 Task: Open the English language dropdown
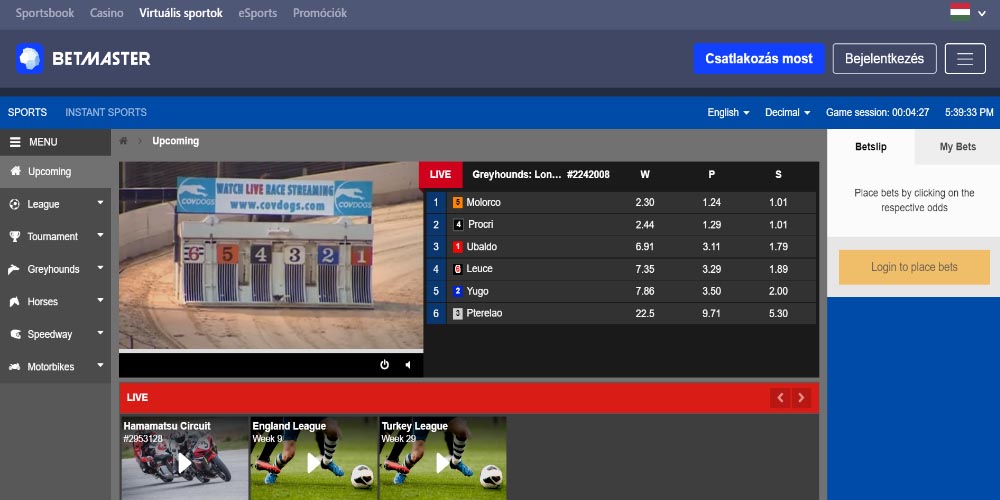click(x=728, y=113)
